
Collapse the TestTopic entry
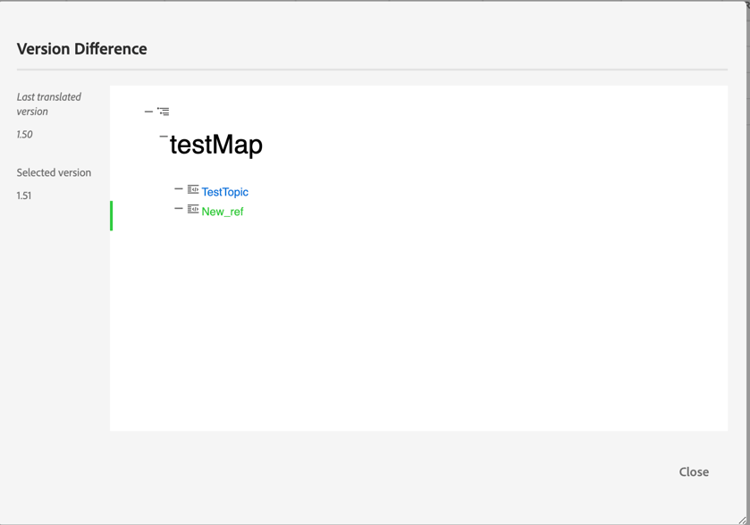[178, 189]
